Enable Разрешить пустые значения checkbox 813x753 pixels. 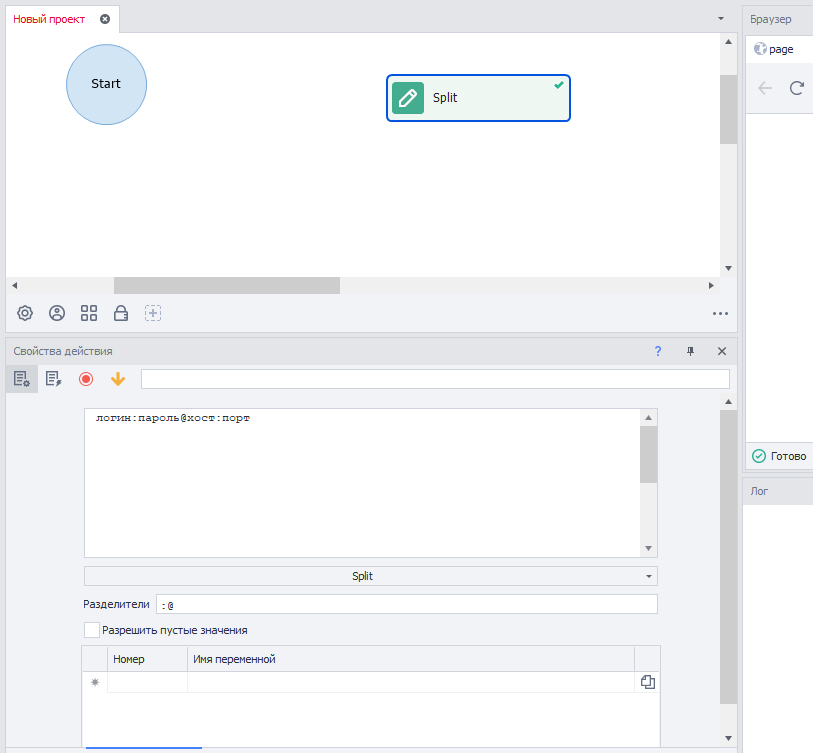pos(92,630)
